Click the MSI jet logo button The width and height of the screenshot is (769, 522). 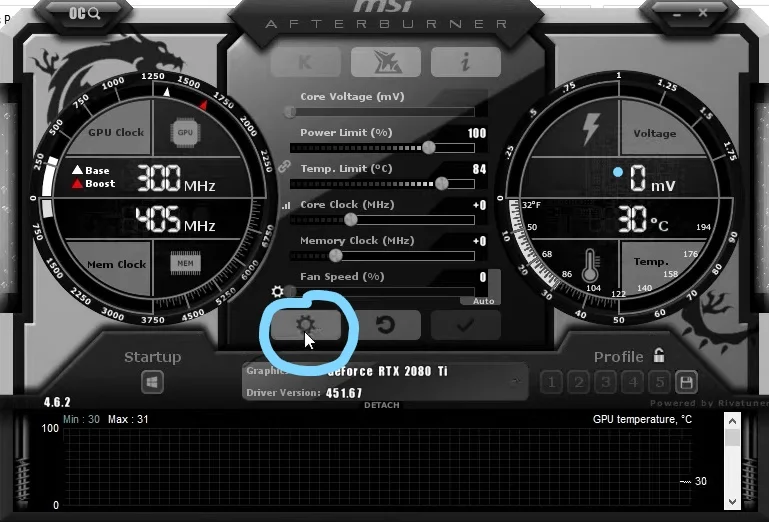click(385, 62)
